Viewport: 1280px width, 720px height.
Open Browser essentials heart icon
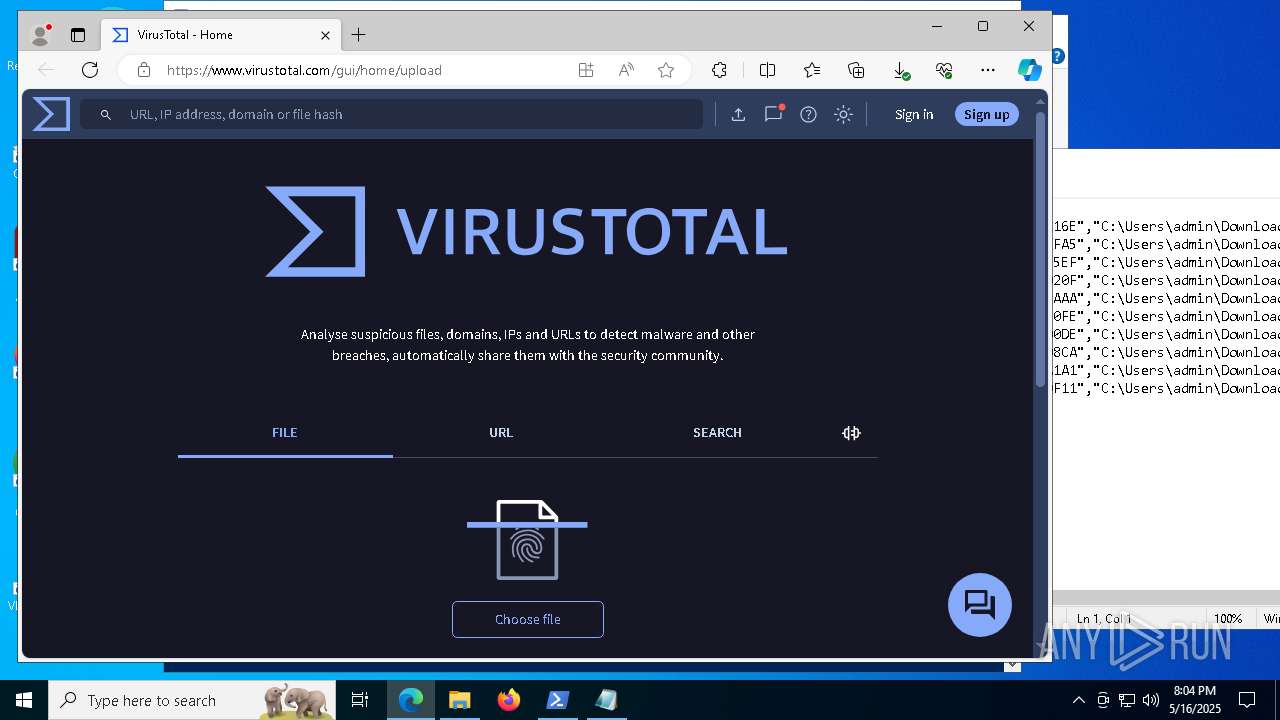click(x=944, y=70)
